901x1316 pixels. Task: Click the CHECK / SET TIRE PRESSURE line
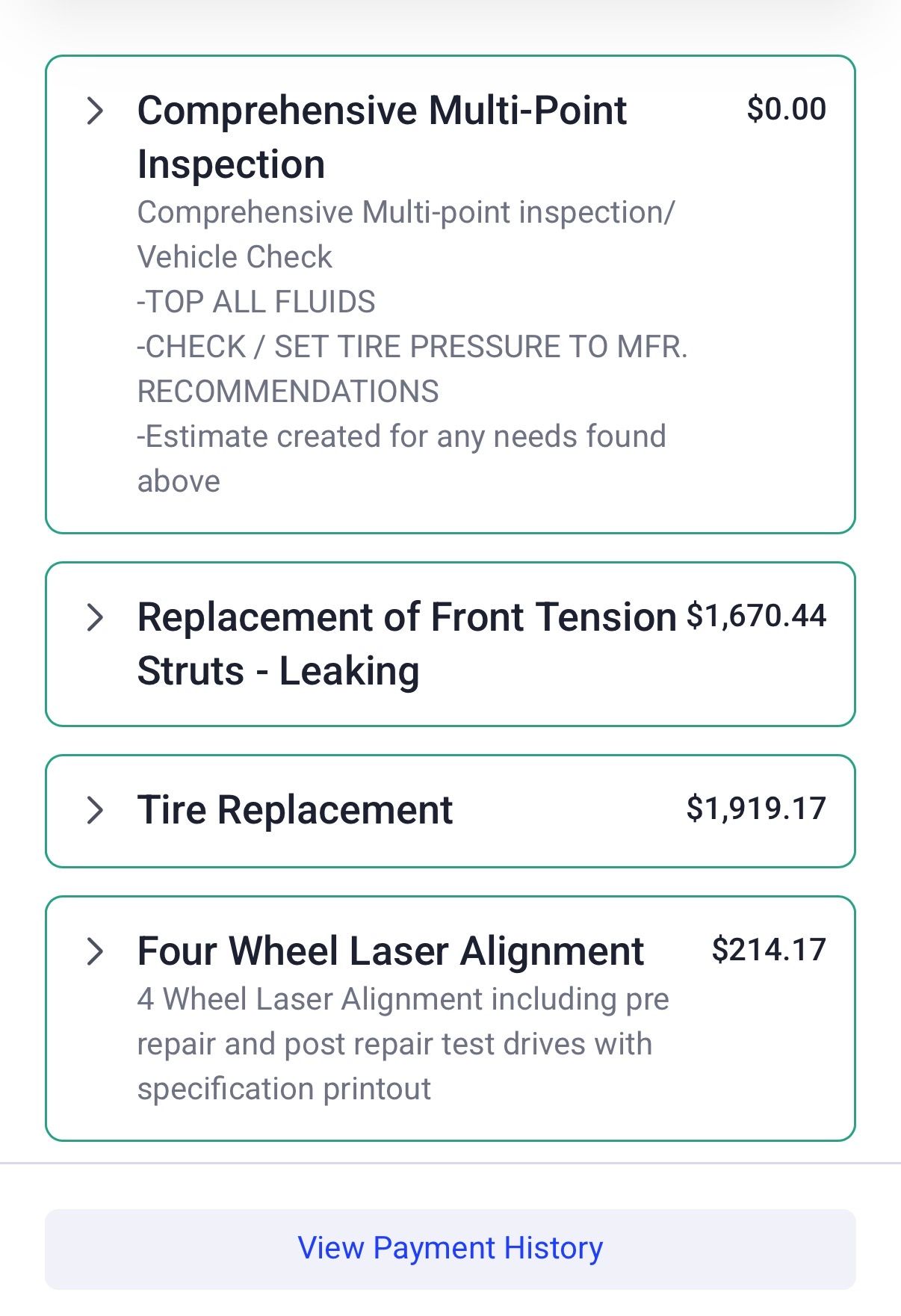(412, 347)
